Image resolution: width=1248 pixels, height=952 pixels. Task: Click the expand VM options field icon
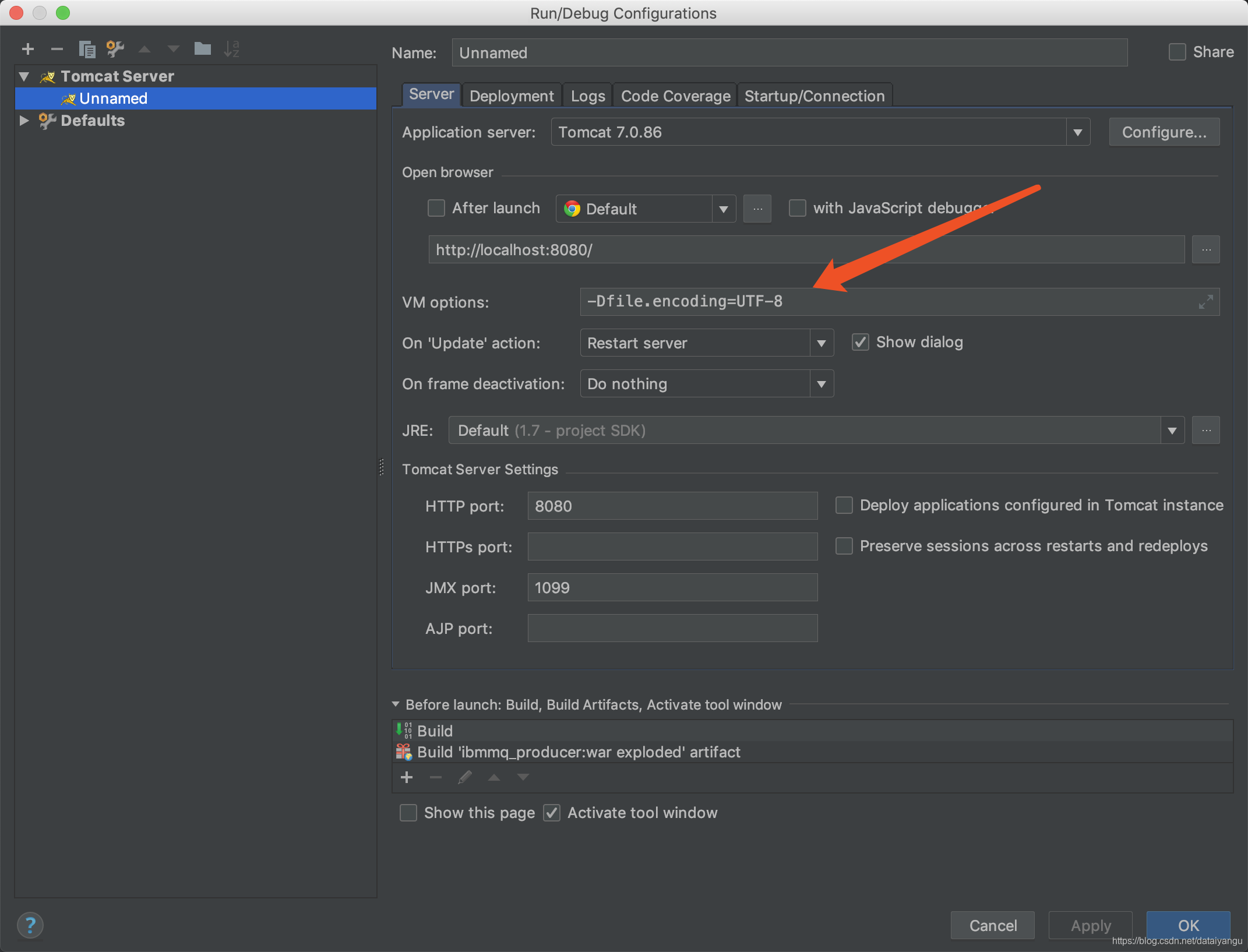coord(1205,302)
